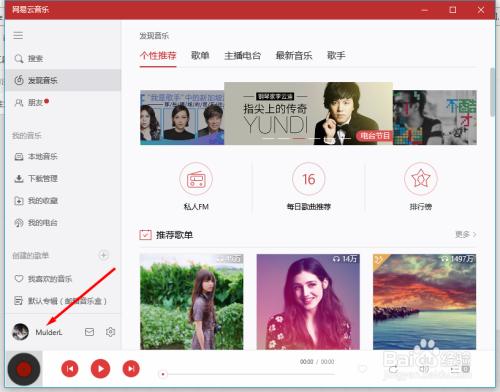500x392 pixels.
Task: Click the user avatar picture
Action: coord(20,332)
